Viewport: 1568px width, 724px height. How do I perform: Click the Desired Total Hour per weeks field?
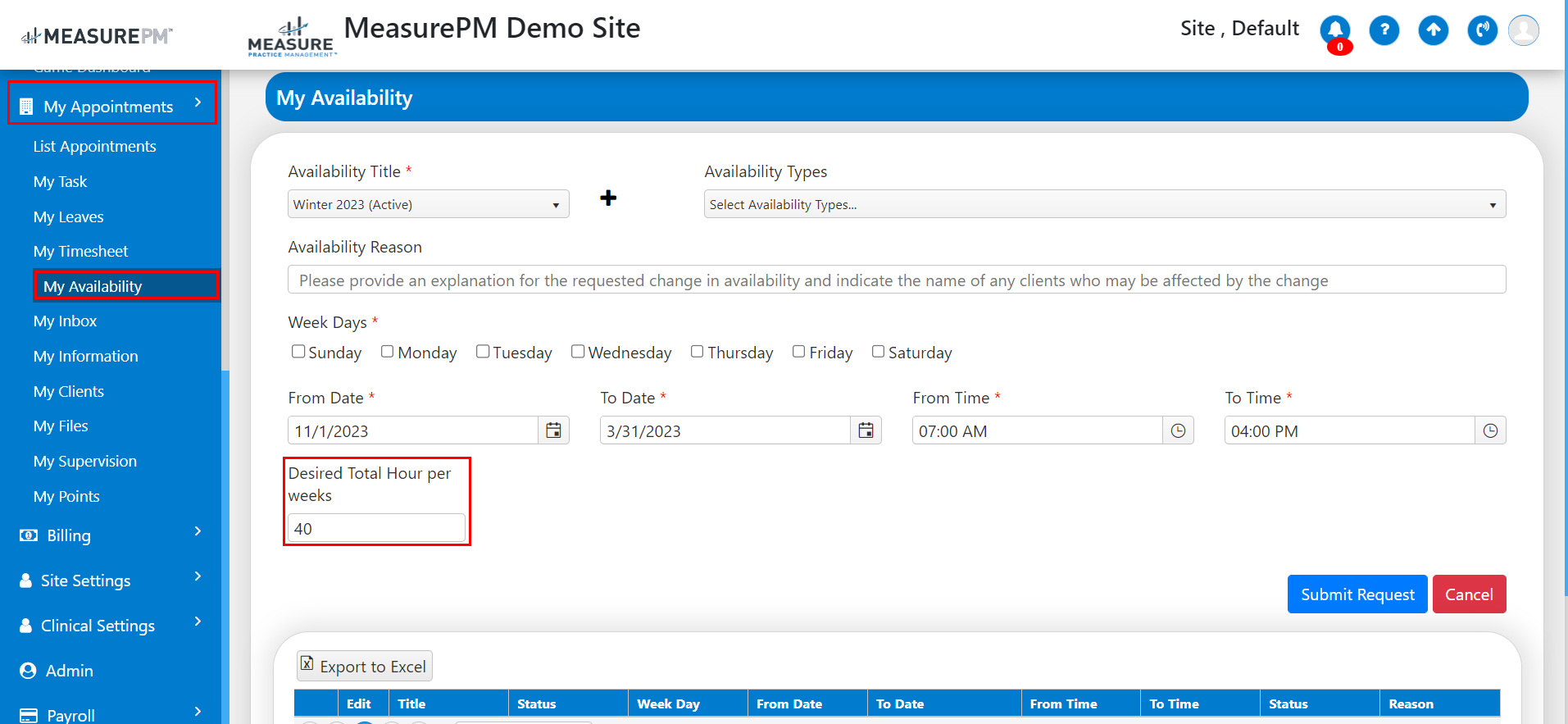point(376,528)
